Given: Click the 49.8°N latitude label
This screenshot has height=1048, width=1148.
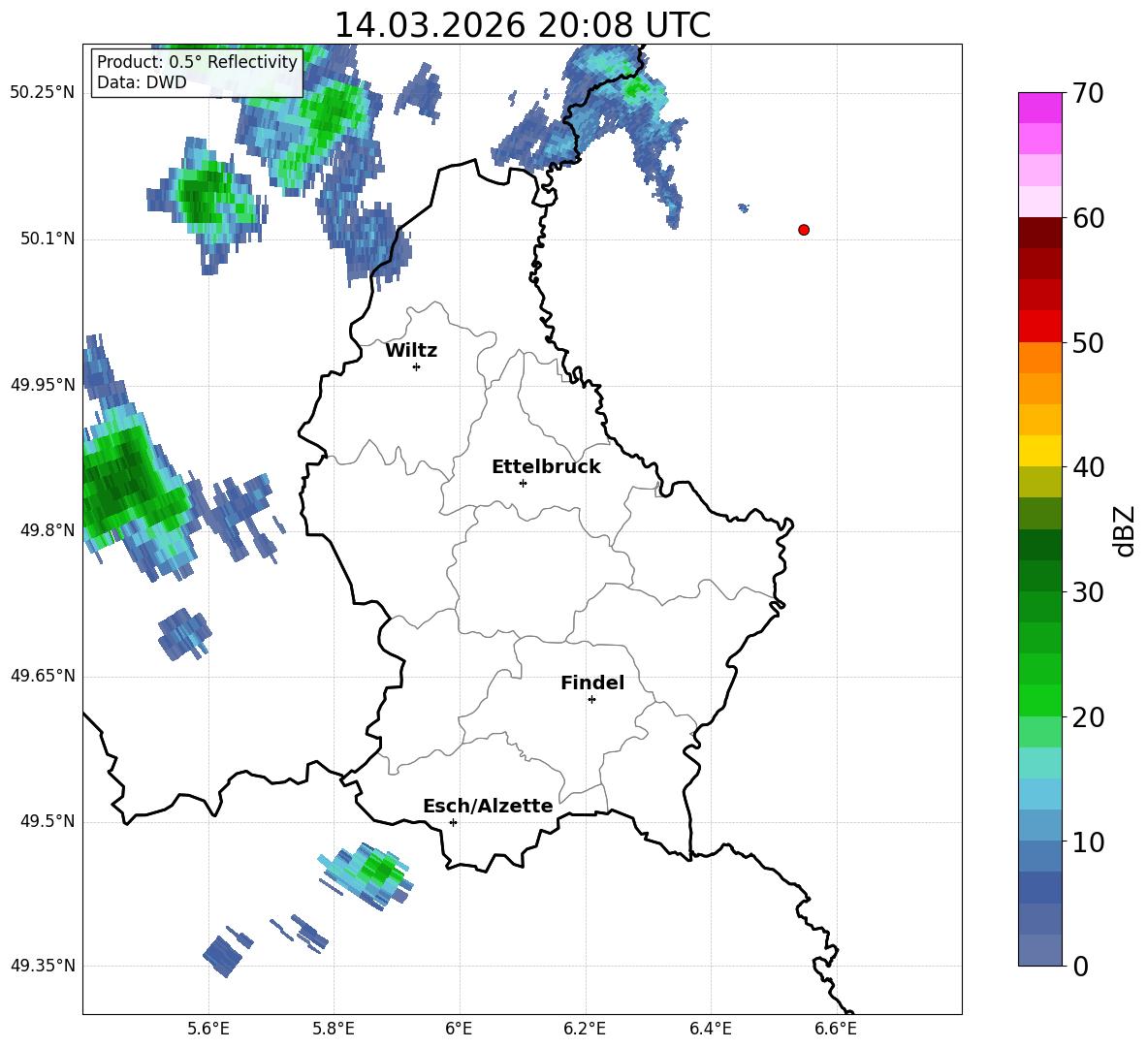Looking at the screenshot, I should [48, 530].
